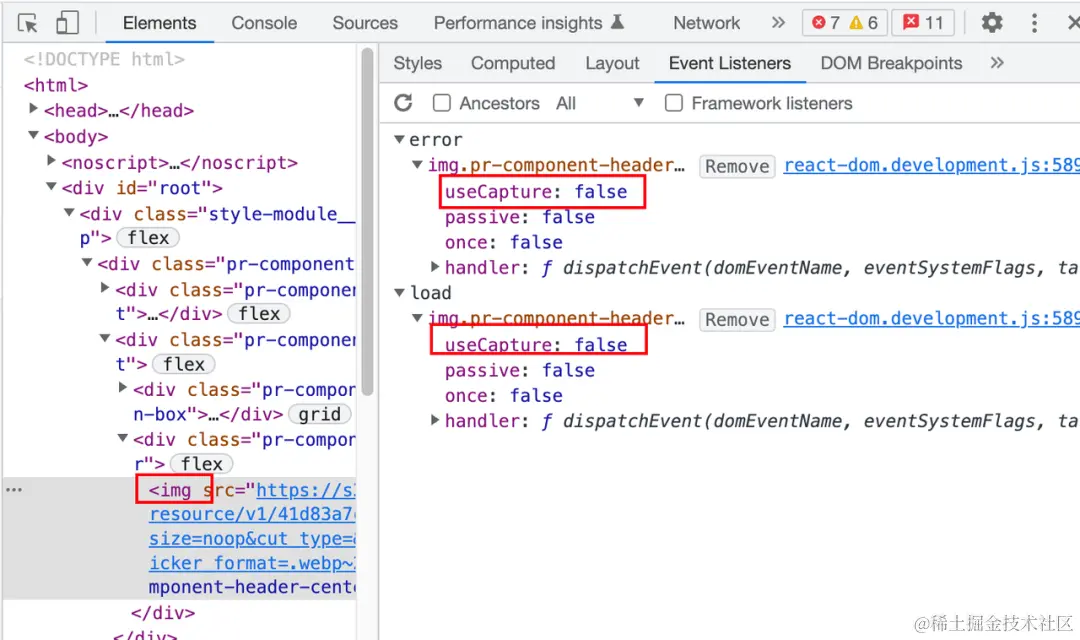Open the Elements panel tab
This screenshot has width=1080, height=640.
[x=159, y=23]
